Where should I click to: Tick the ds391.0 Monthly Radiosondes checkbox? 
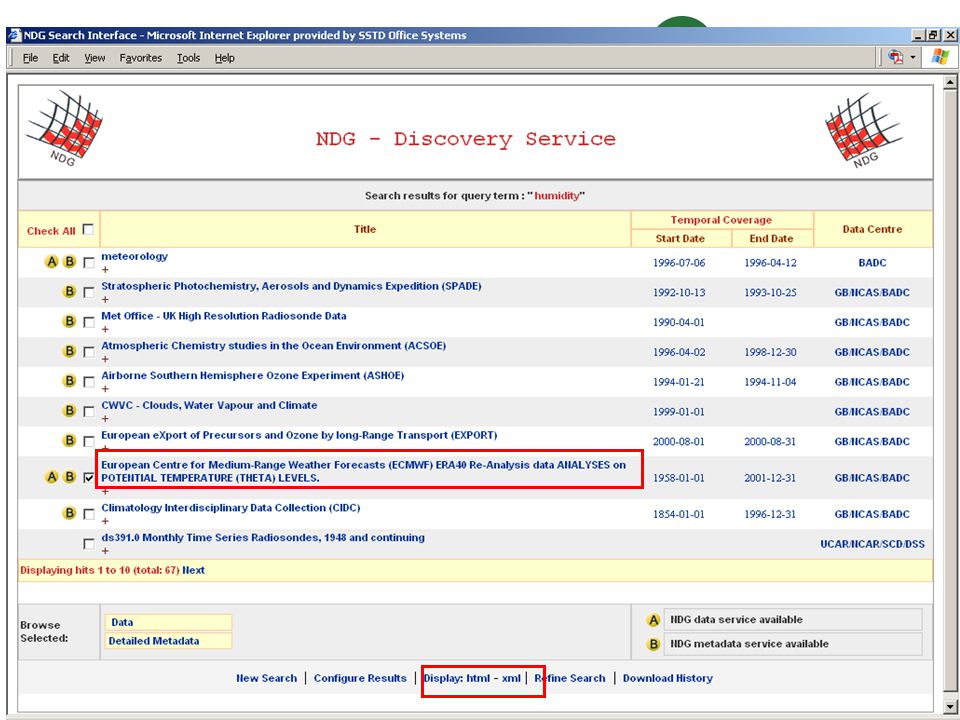(x=89, y=544)
